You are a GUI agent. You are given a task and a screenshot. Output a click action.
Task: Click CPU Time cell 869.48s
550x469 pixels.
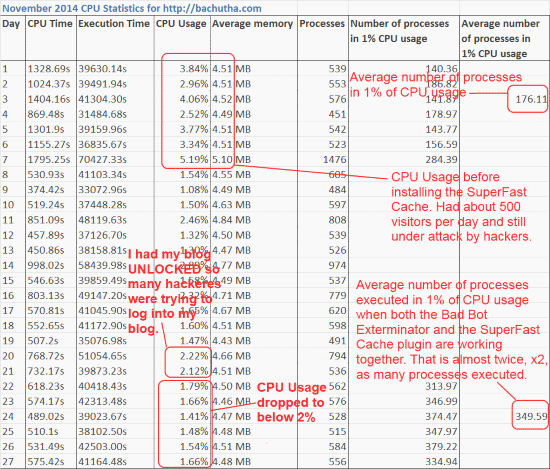coord(46,114)
